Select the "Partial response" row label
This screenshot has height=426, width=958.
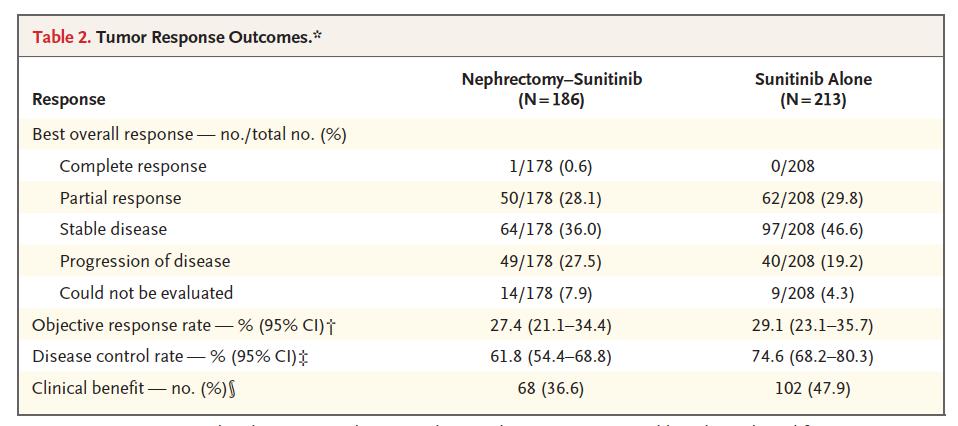[x=120, y=198]
